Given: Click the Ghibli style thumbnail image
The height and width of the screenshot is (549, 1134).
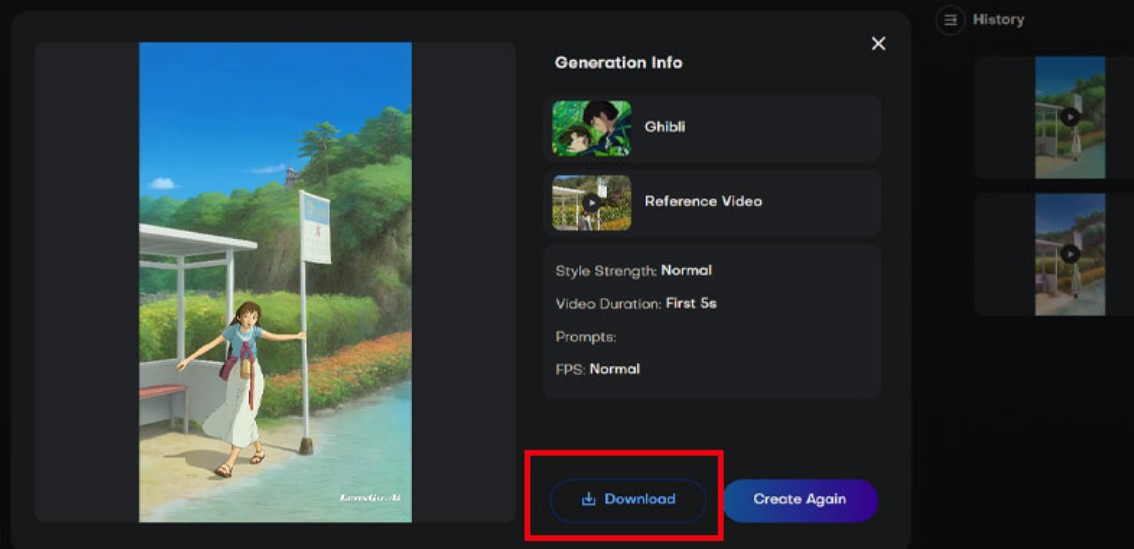Looking at the screenshot, I should 592,128.
